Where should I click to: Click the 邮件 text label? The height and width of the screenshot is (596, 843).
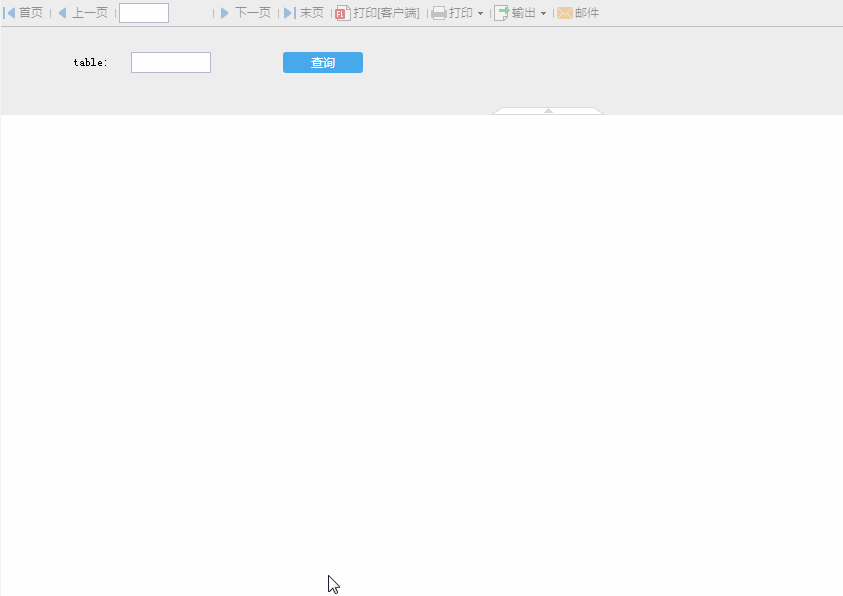coord(587,13)
